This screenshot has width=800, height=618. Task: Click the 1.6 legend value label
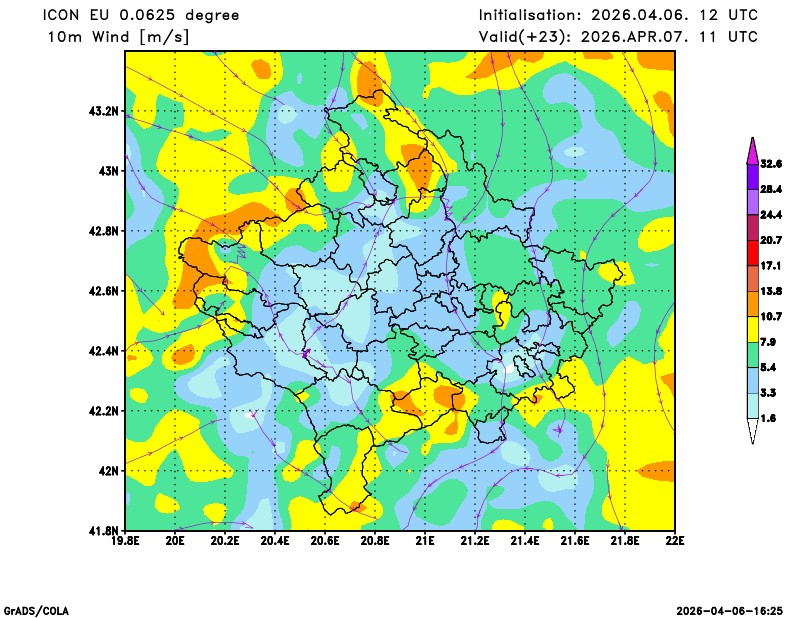(768, 419)
